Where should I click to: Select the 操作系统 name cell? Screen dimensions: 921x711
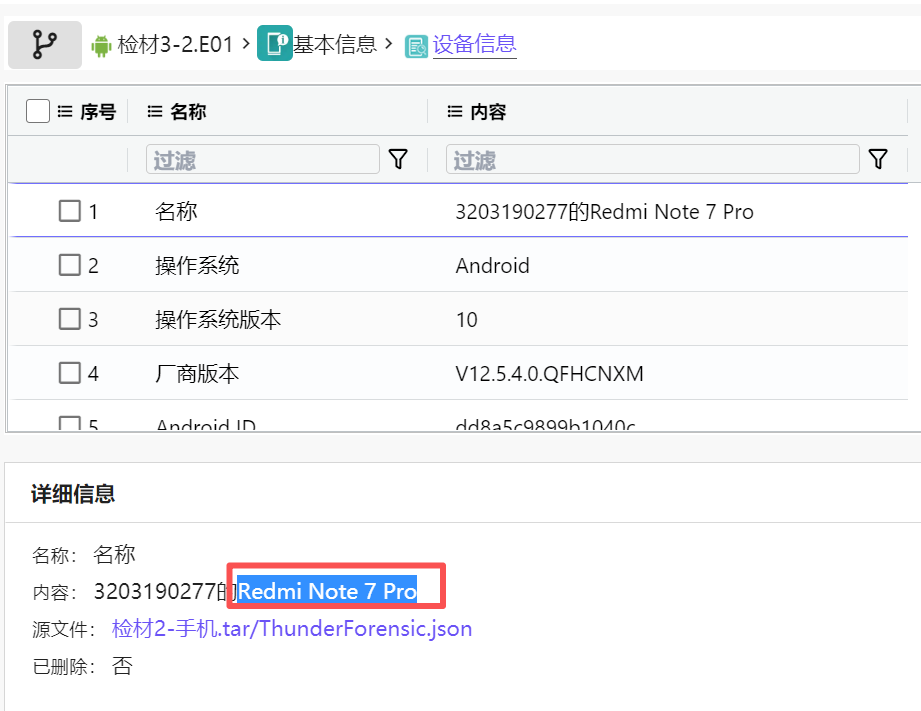197,266
